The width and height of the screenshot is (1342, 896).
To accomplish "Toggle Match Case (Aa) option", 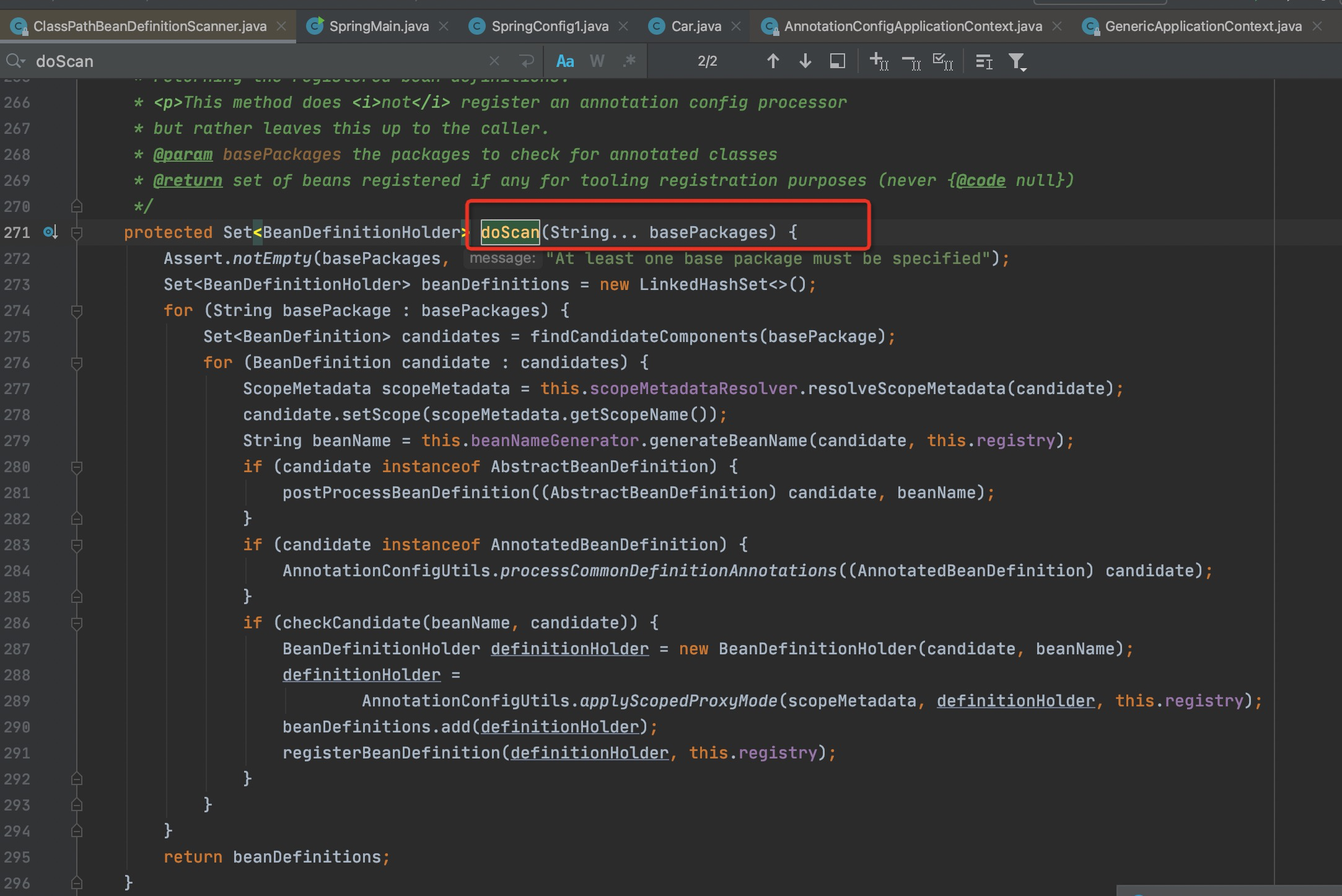I will [x=565, y=61].
